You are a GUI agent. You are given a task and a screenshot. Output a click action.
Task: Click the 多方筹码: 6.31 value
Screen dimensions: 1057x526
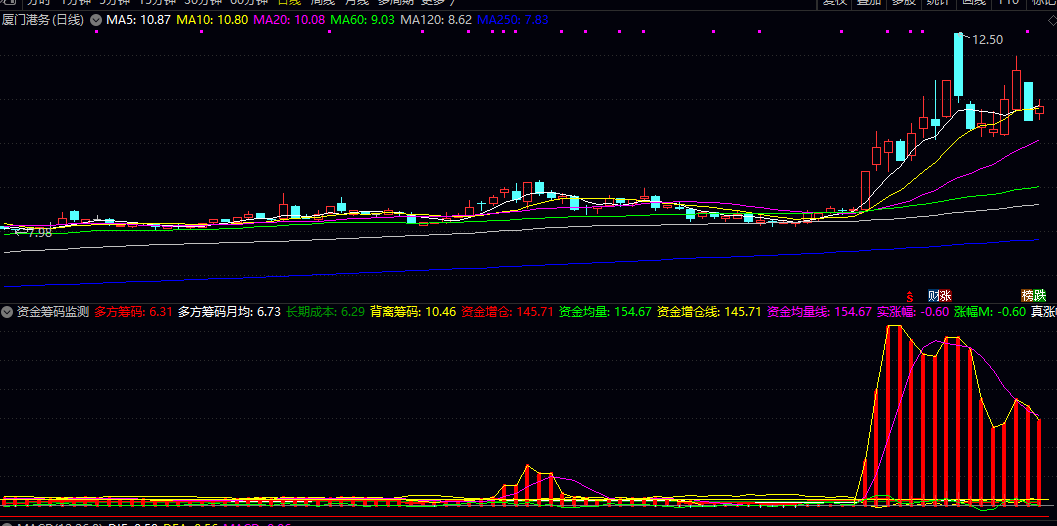[133, 312]
